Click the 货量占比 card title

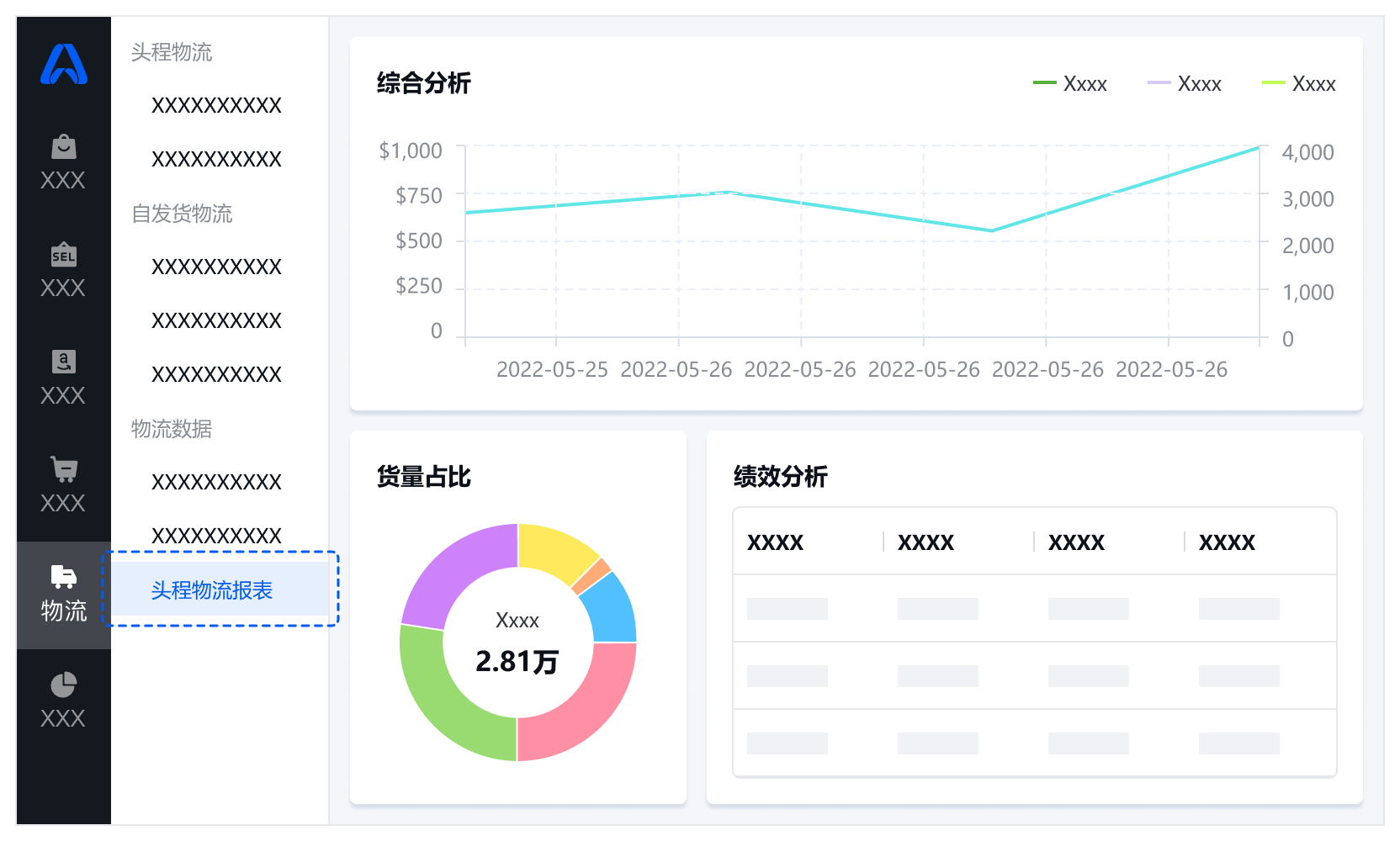click(424, 477)
